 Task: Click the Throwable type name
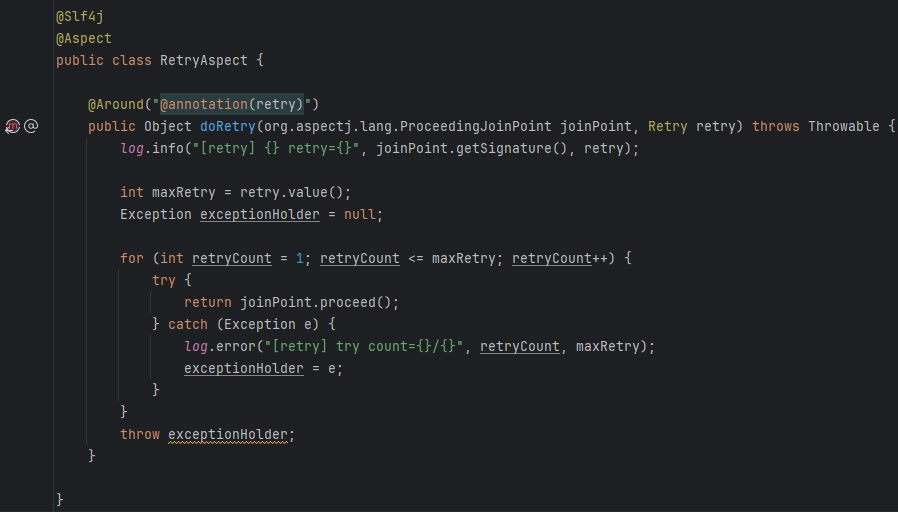pyautogui.click(x=844, y=126)
